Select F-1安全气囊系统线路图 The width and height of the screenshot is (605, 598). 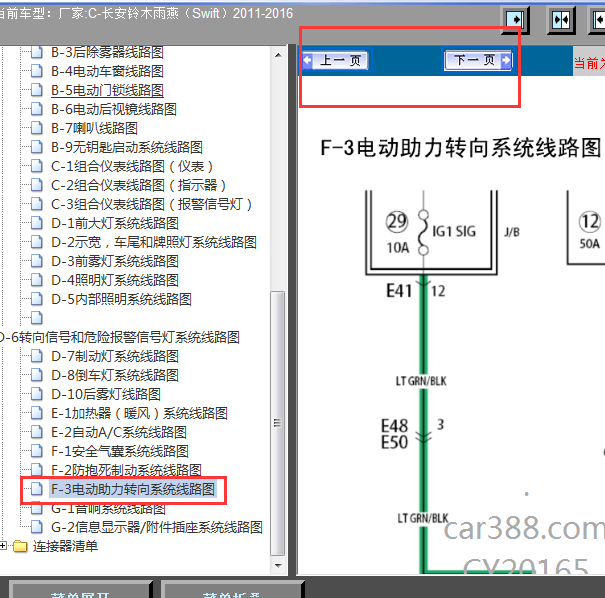point(120,451)
